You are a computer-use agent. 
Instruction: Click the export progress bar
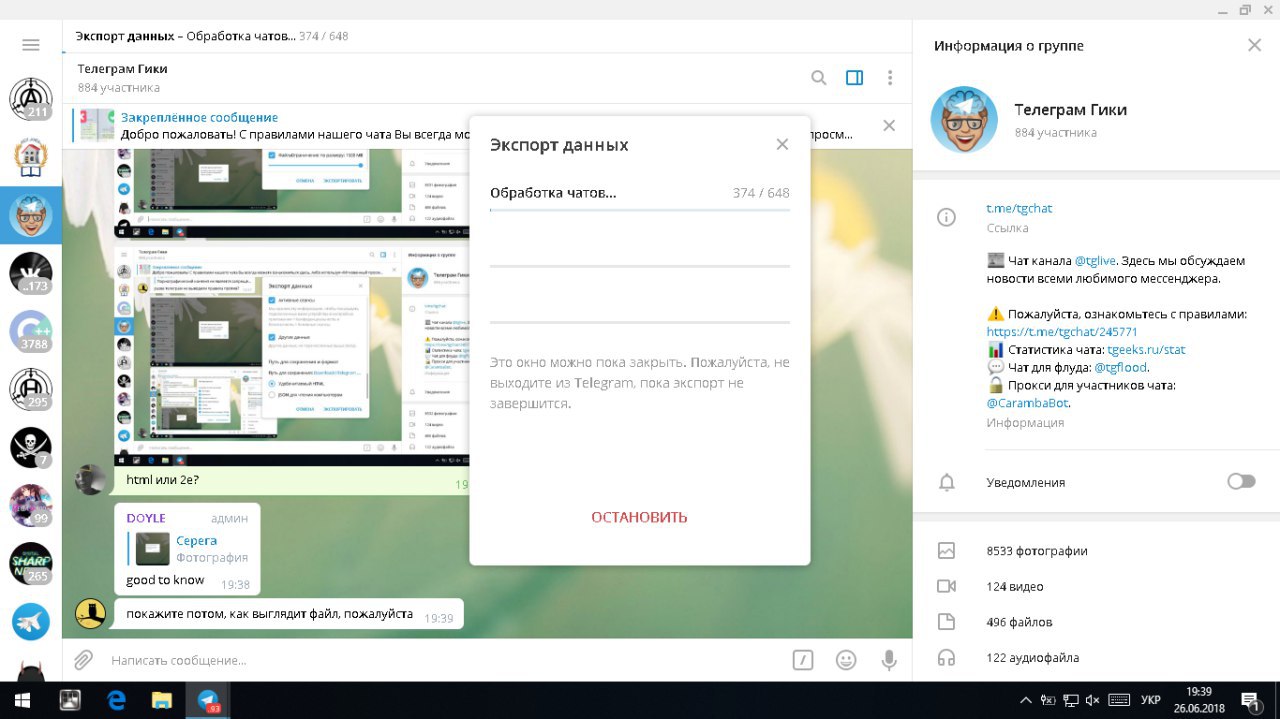point(640,210)
